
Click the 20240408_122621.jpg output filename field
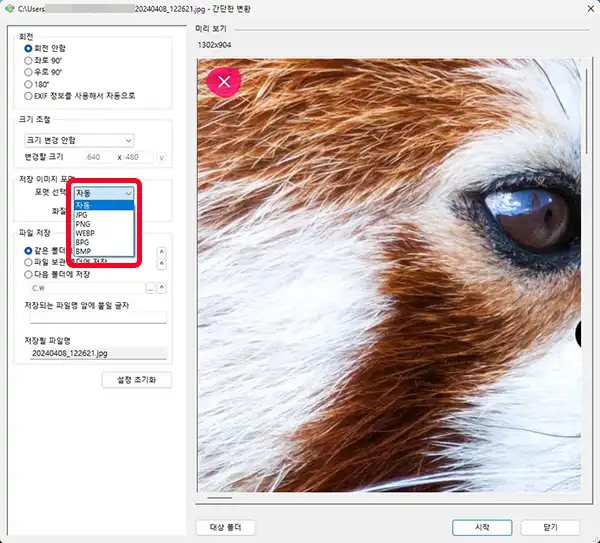(98, 353)
